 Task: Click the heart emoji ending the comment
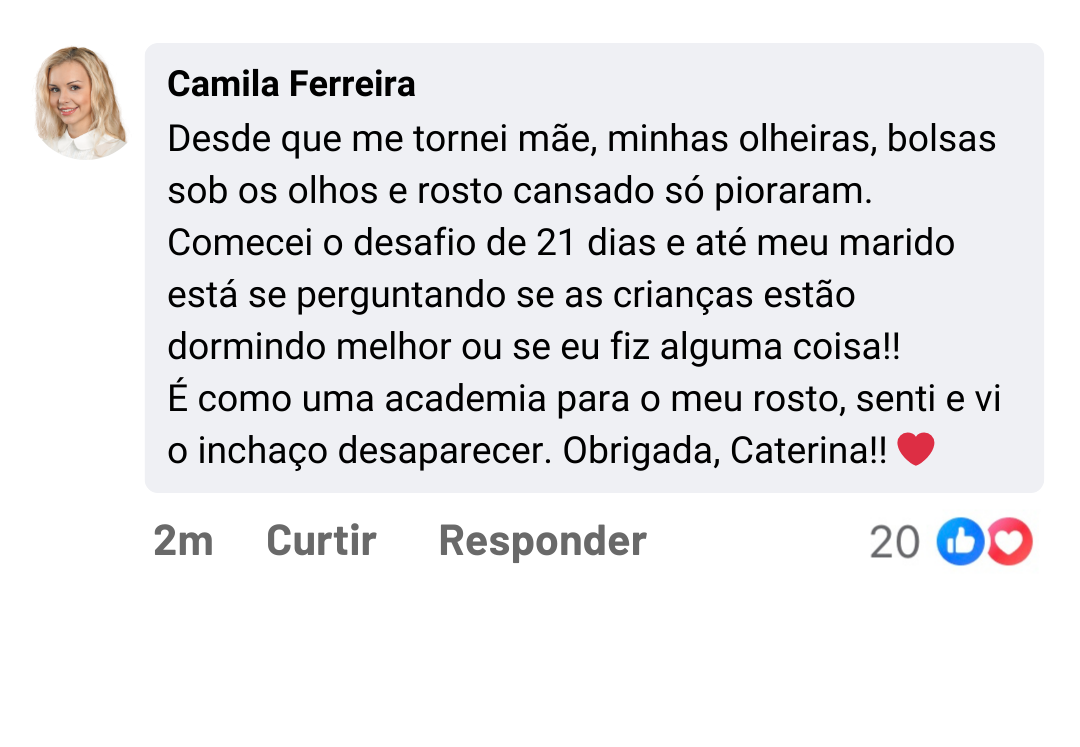(x=915, y=450)
